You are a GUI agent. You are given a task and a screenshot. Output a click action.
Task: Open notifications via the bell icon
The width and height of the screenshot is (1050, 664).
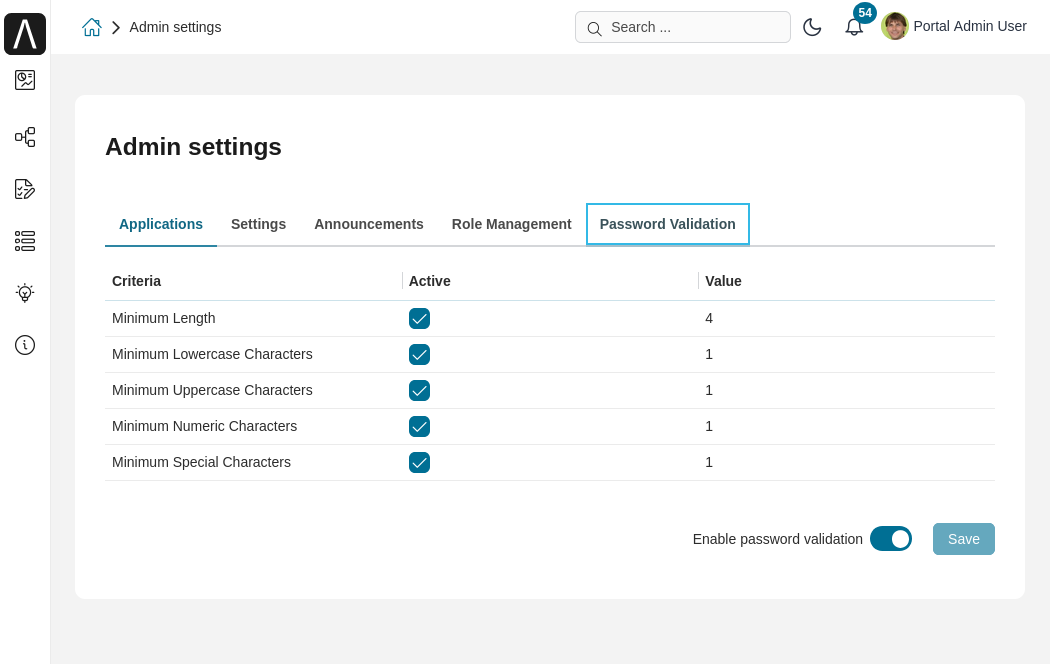pyautogui.click(x=854, y=28)
